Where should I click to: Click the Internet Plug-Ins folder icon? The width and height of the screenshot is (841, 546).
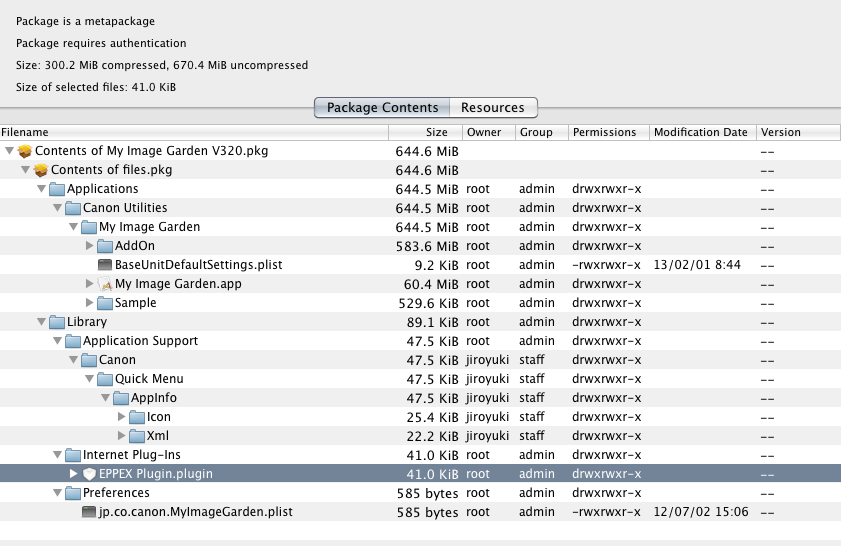tap(73, 455)
